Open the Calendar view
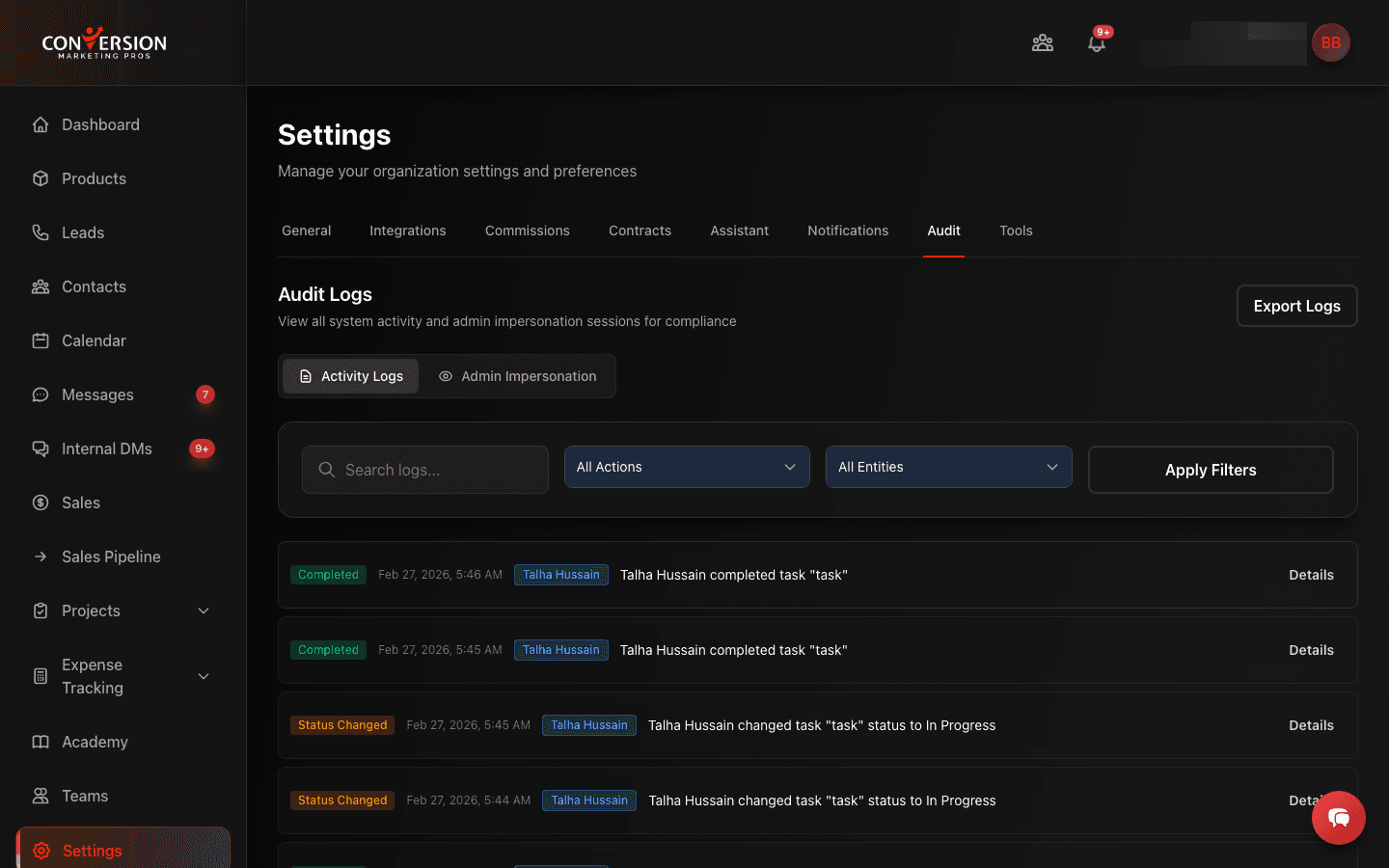The height and width of the screenshot is (868, 1389). click(x=94, y=340)
